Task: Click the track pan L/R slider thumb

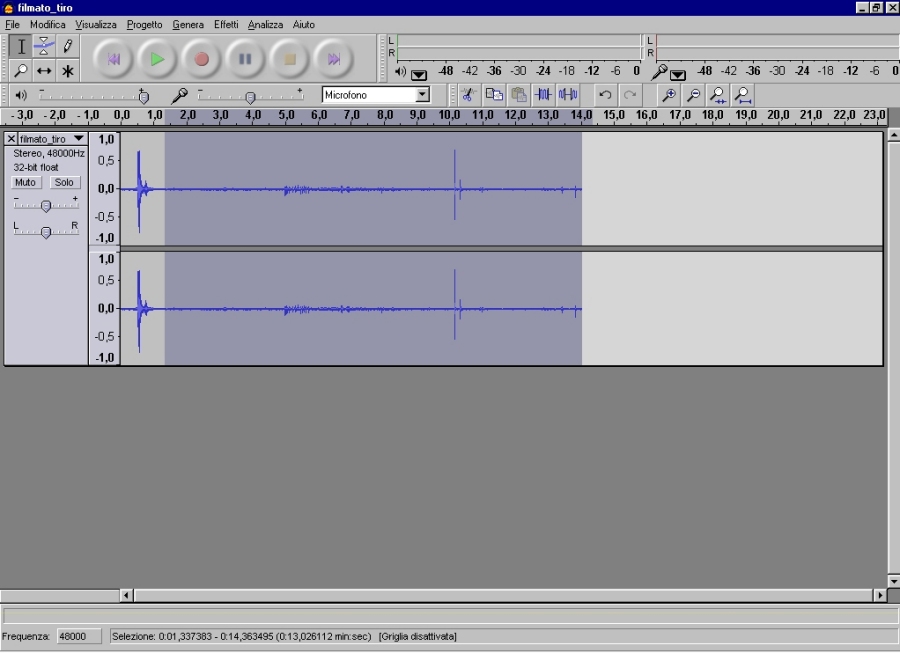Action: point(46,232)
